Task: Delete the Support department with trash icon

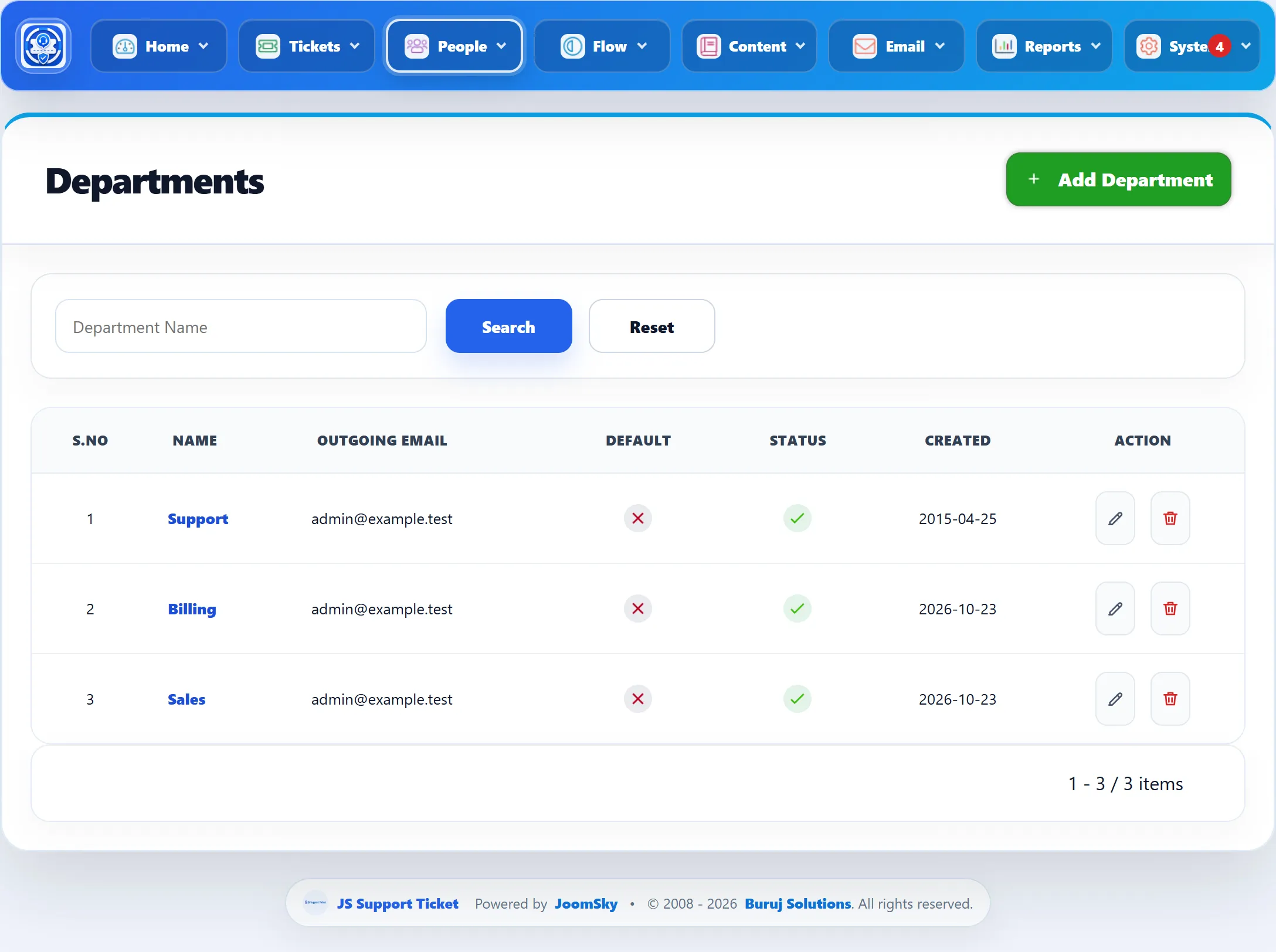Action: 1170,518
